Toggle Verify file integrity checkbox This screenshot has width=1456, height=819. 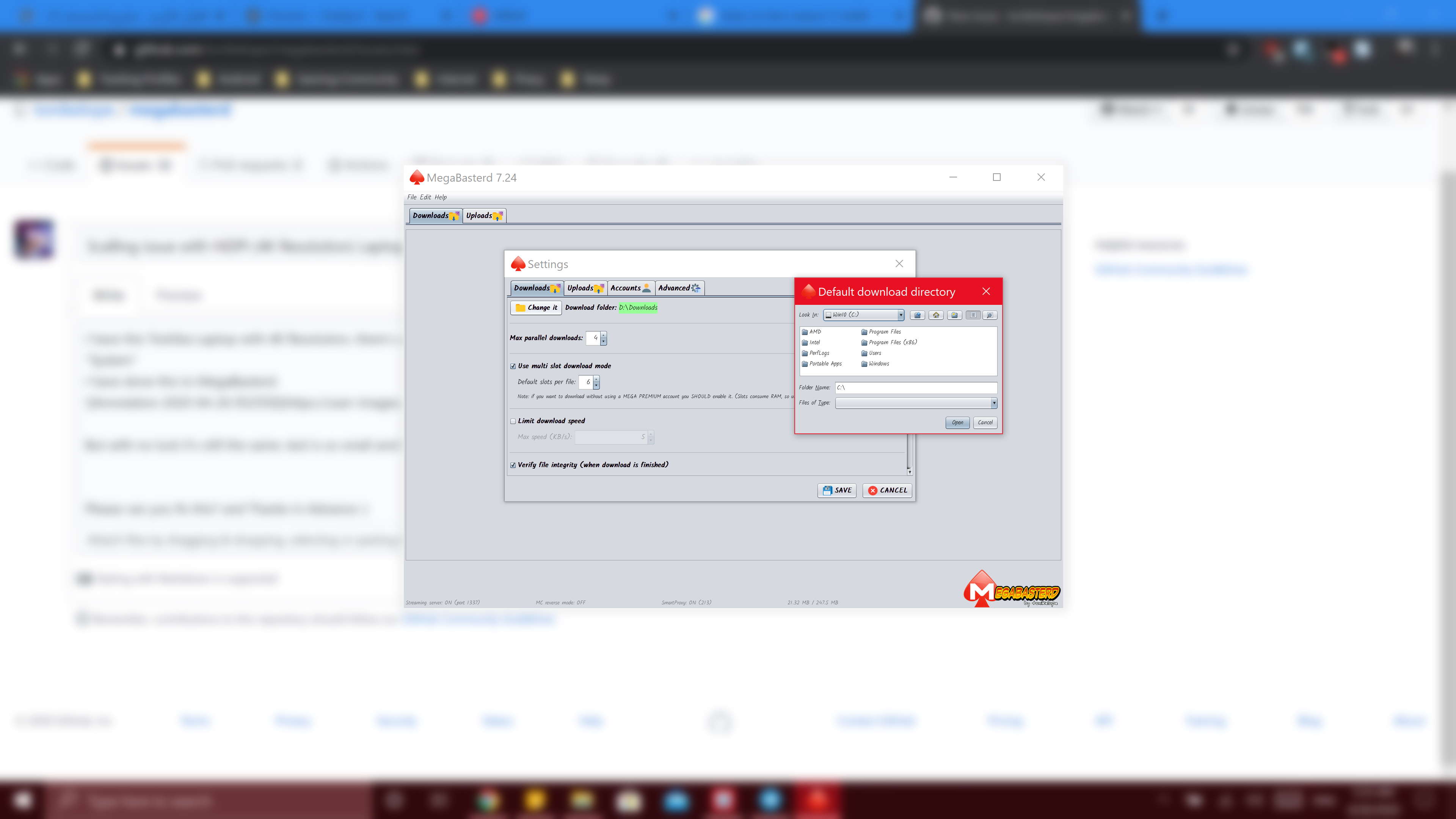pos(513,465)
